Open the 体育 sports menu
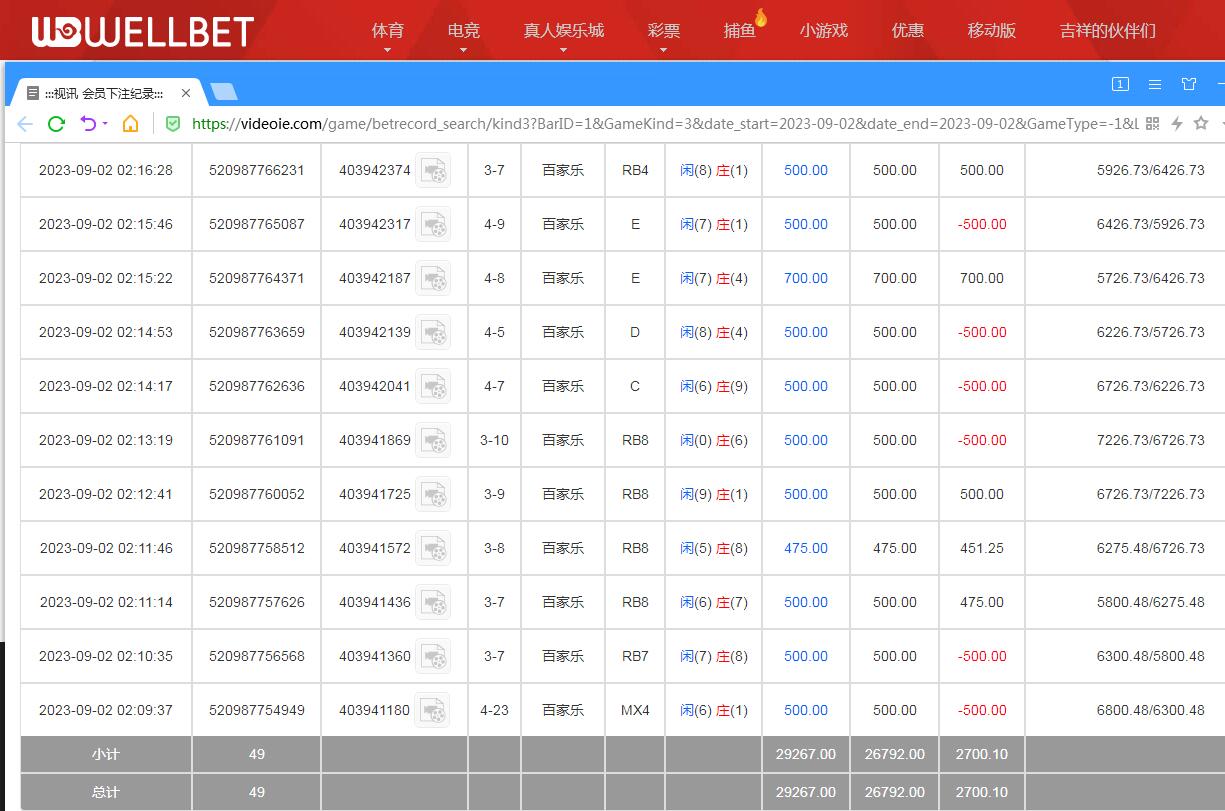 pyautogui.click(x=388, y=30)
